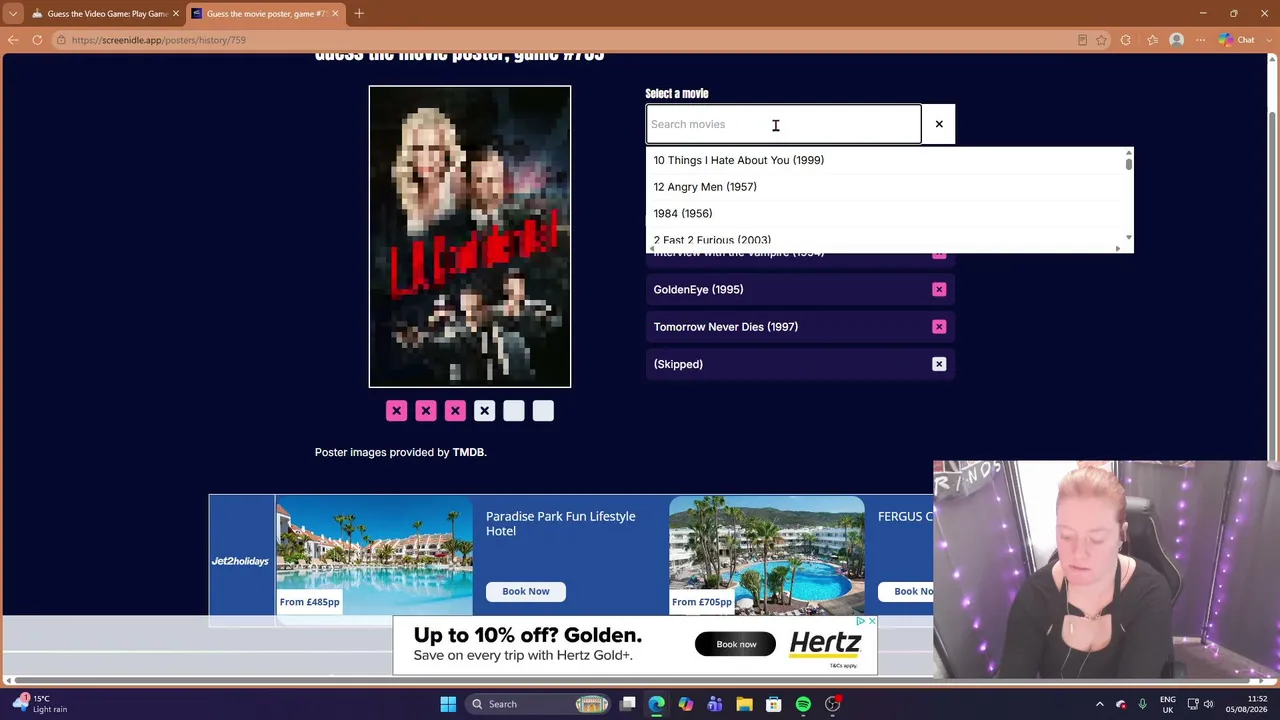Click the third pink guess indicator below poster

(455, 411)
